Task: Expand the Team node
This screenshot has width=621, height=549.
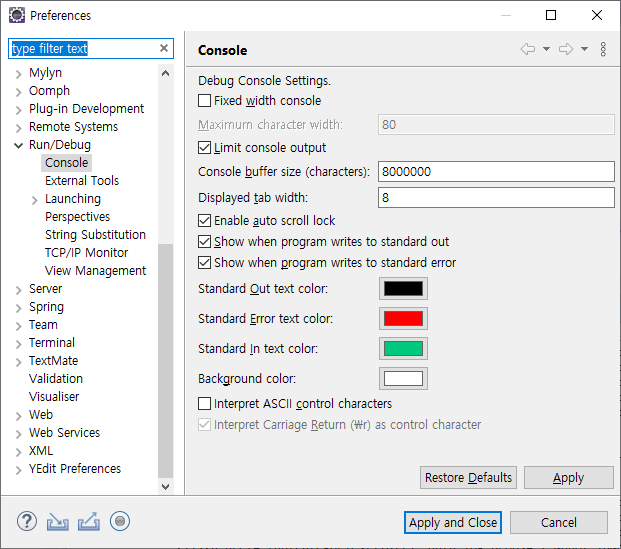Action: pos(18,326)
